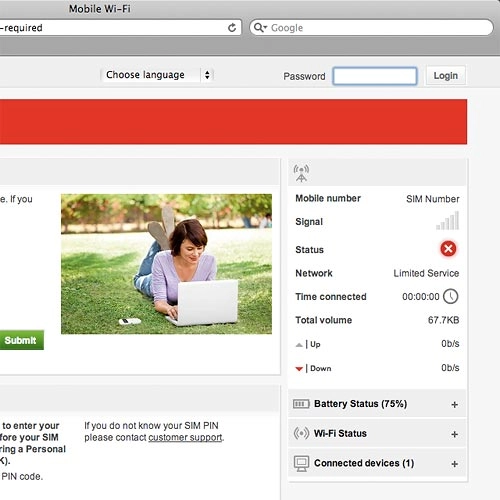The width and height of the screenshot is (500, 500).
Task: Click the red Down traffic arrow icon
Action: point(299,369)
